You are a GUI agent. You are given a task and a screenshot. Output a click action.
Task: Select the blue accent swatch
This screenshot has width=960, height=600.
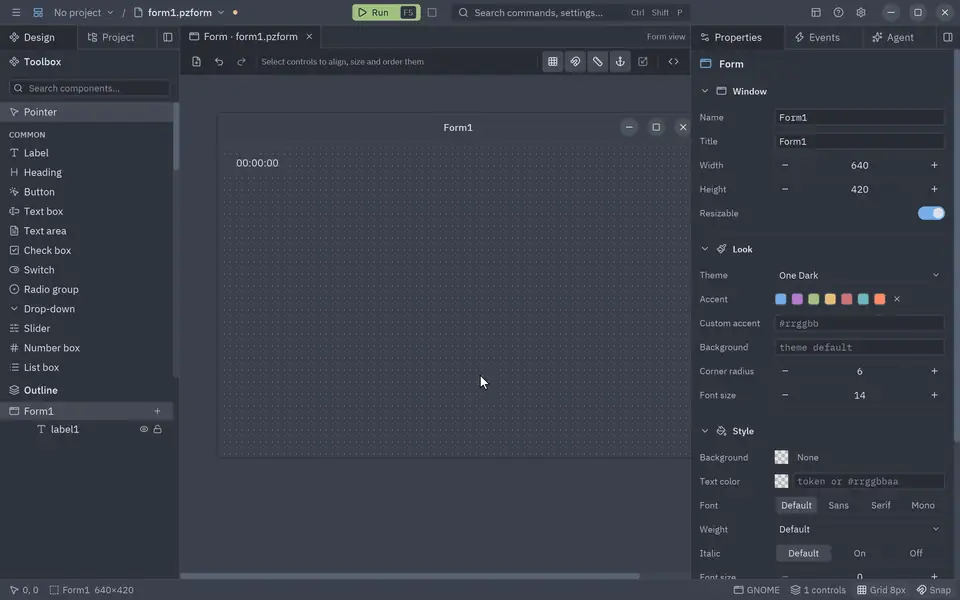coord(781,299)
